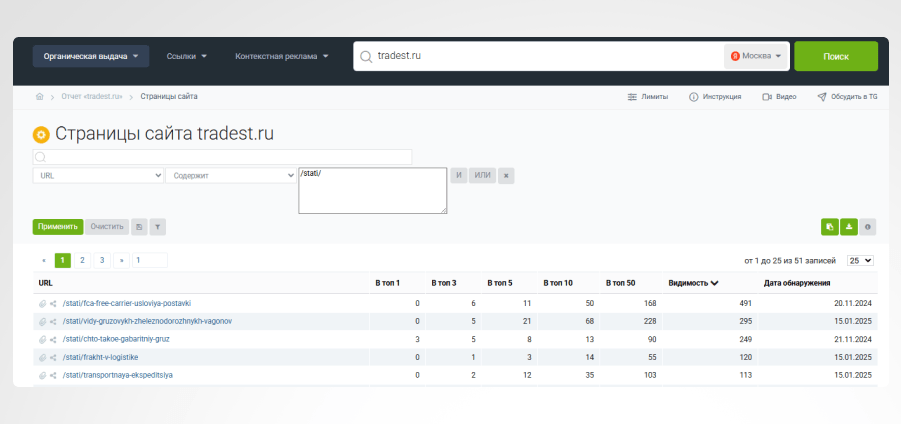
Task: Click the green download export icon button
Action: tap(849, 227)
